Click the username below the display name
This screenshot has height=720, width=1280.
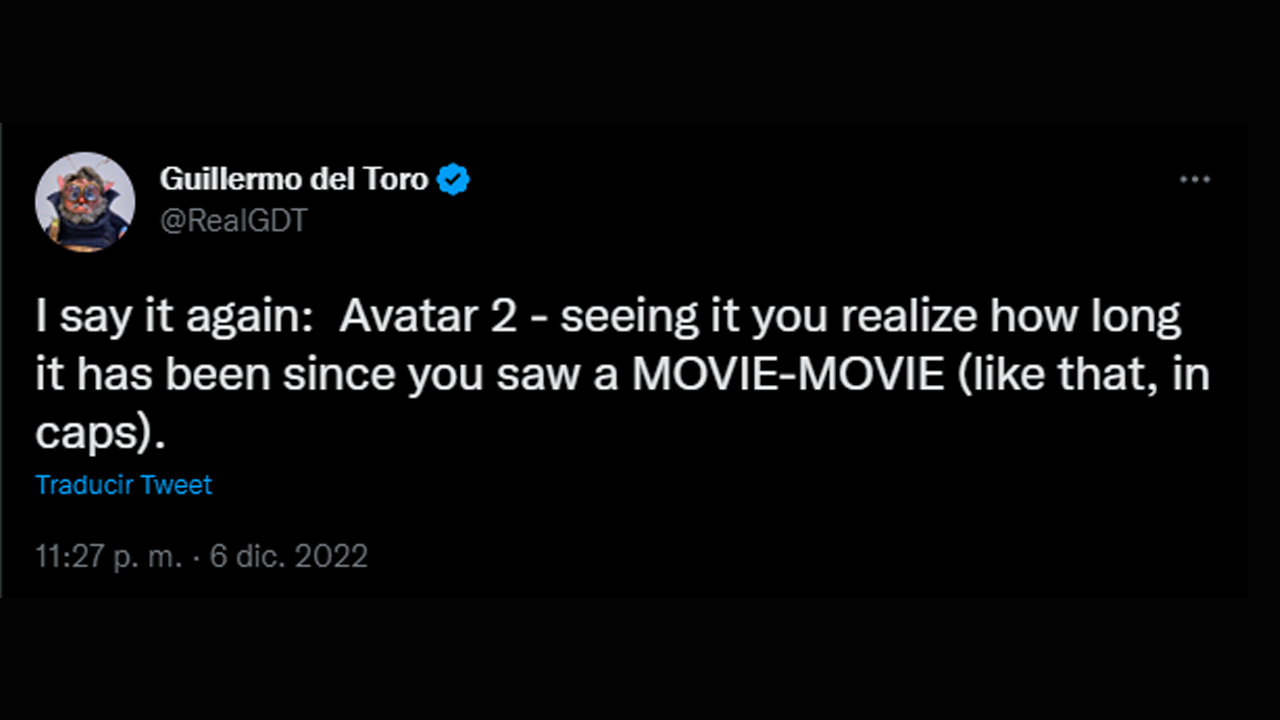pos(235,220)
